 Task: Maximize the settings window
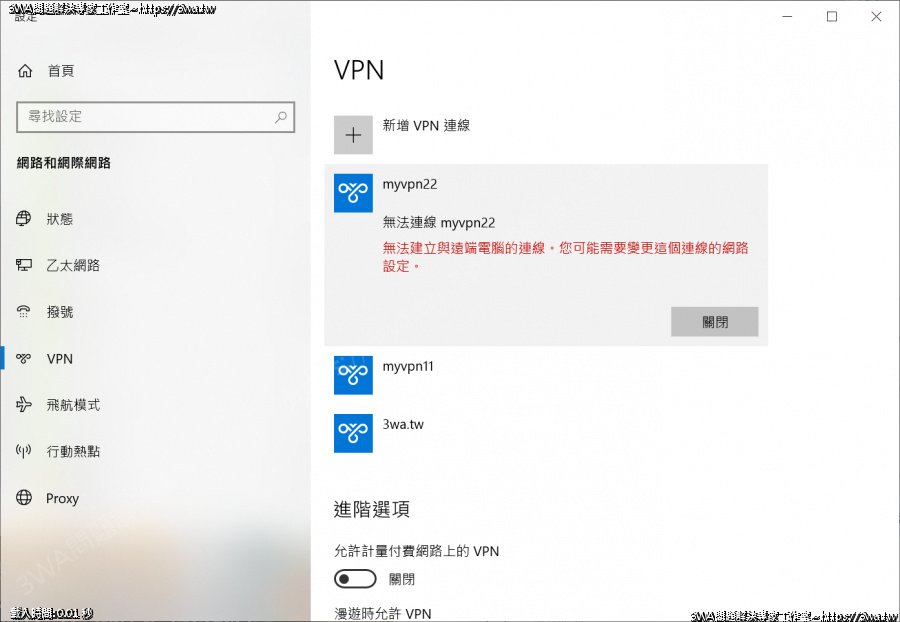(x=832, y=17)
